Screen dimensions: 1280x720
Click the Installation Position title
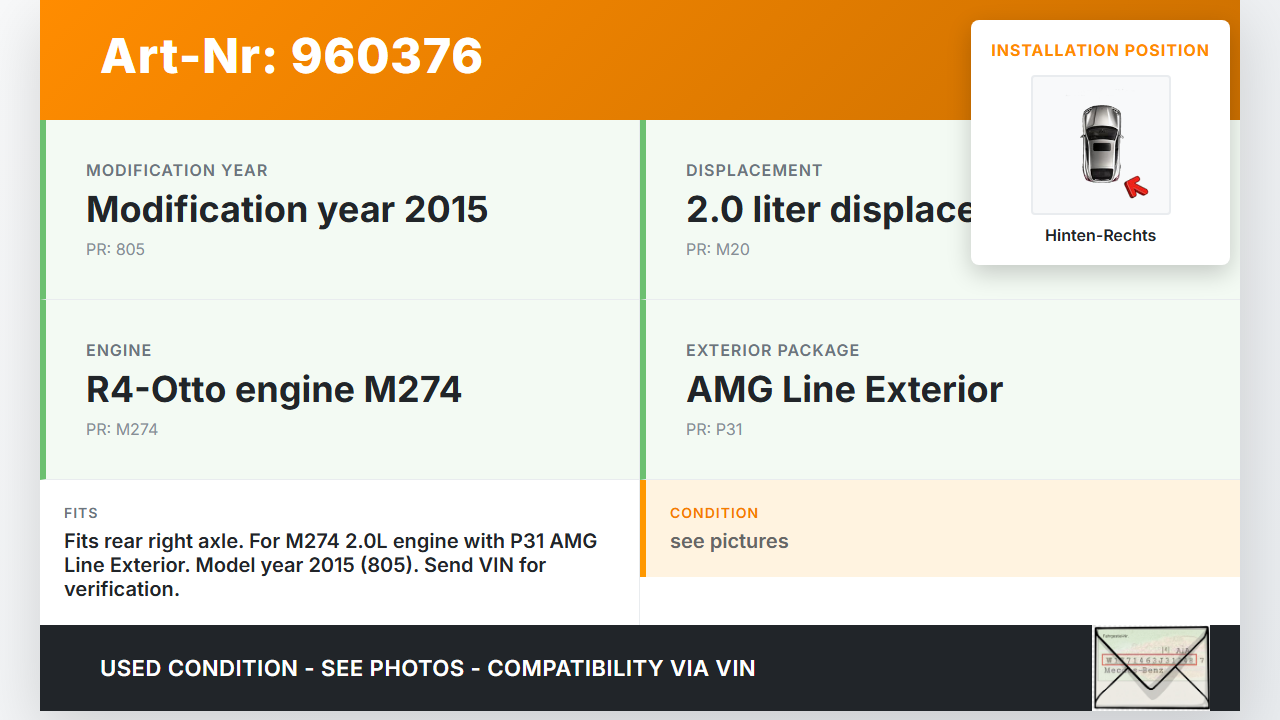[x=1100, y=50]
